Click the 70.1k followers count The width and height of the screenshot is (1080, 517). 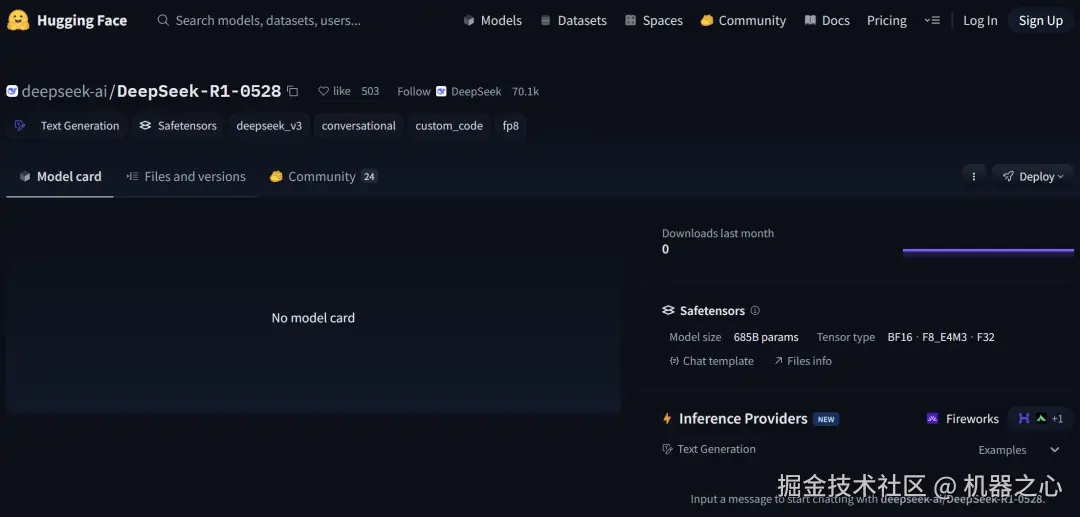526,91
